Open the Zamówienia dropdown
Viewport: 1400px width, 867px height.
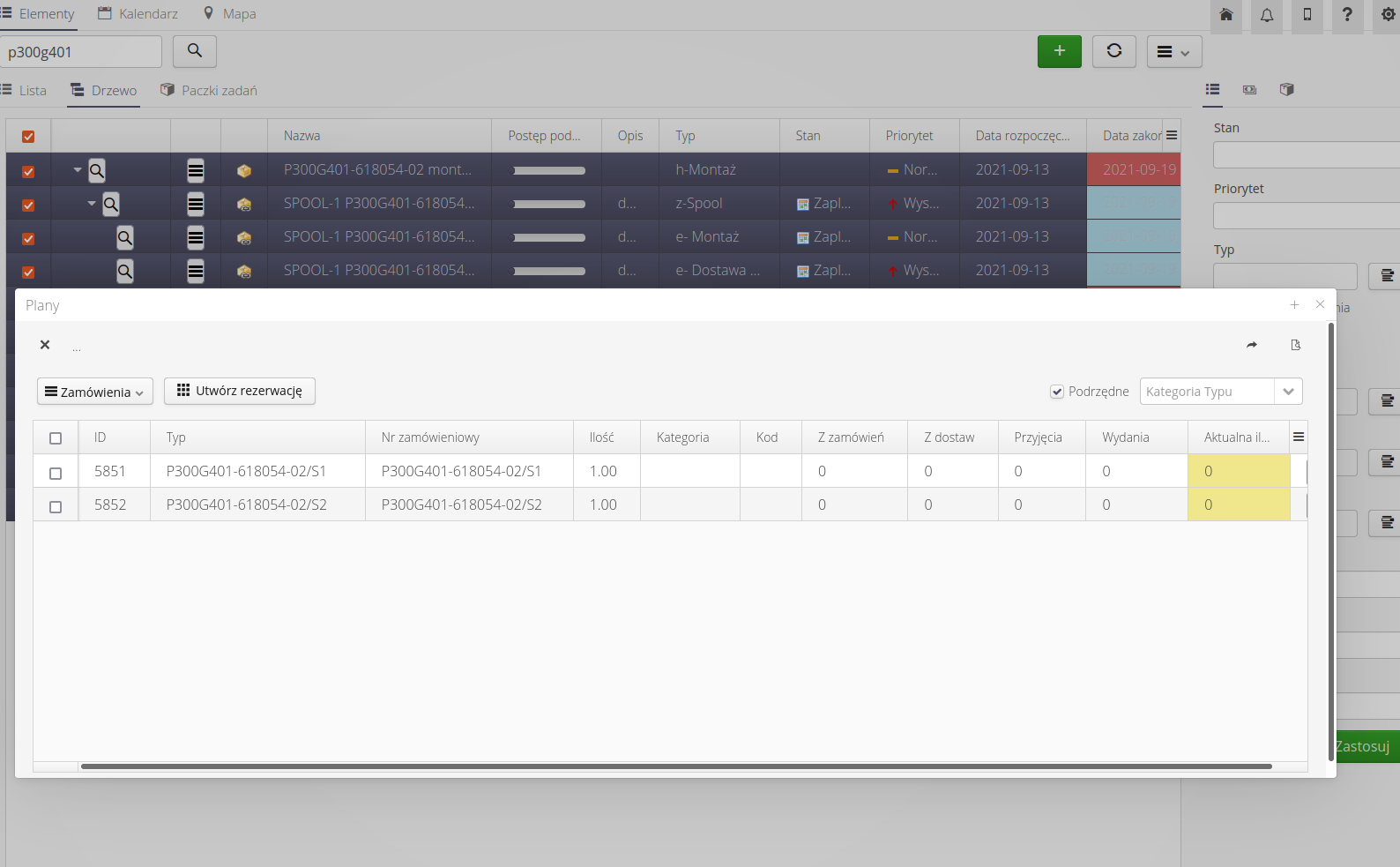click(x=95, y=392)
